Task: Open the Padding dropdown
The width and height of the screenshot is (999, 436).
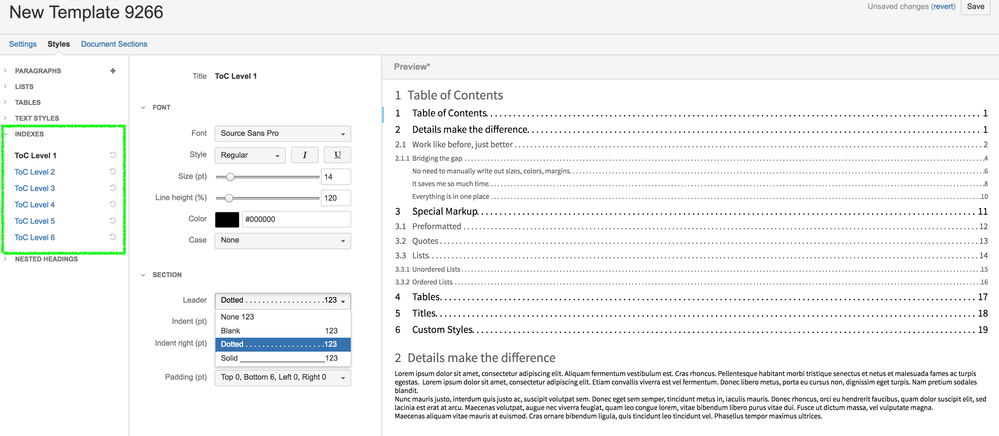Action: point(283,377)
